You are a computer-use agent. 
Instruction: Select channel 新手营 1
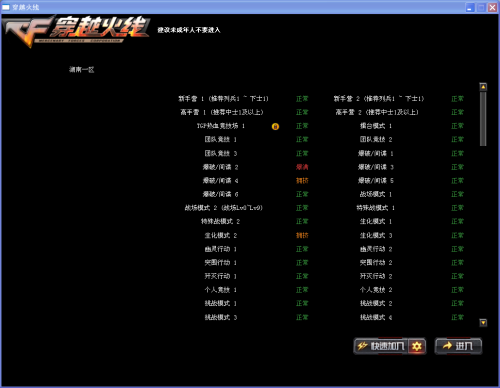pyautogui.click(x=223, y=99)
